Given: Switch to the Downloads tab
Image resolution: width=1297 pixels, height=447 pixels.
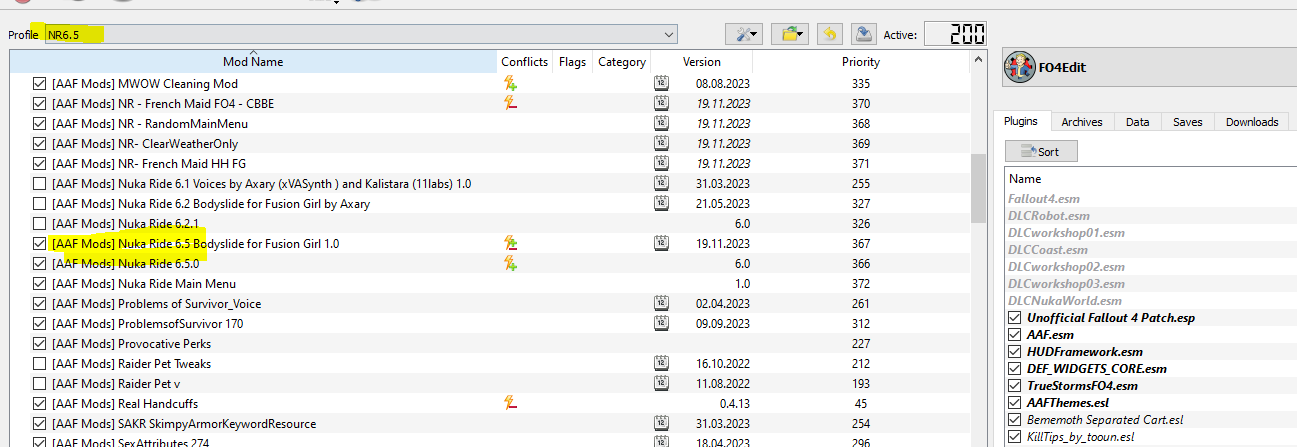Looking at the screenshot, I should click(1252, 122).
